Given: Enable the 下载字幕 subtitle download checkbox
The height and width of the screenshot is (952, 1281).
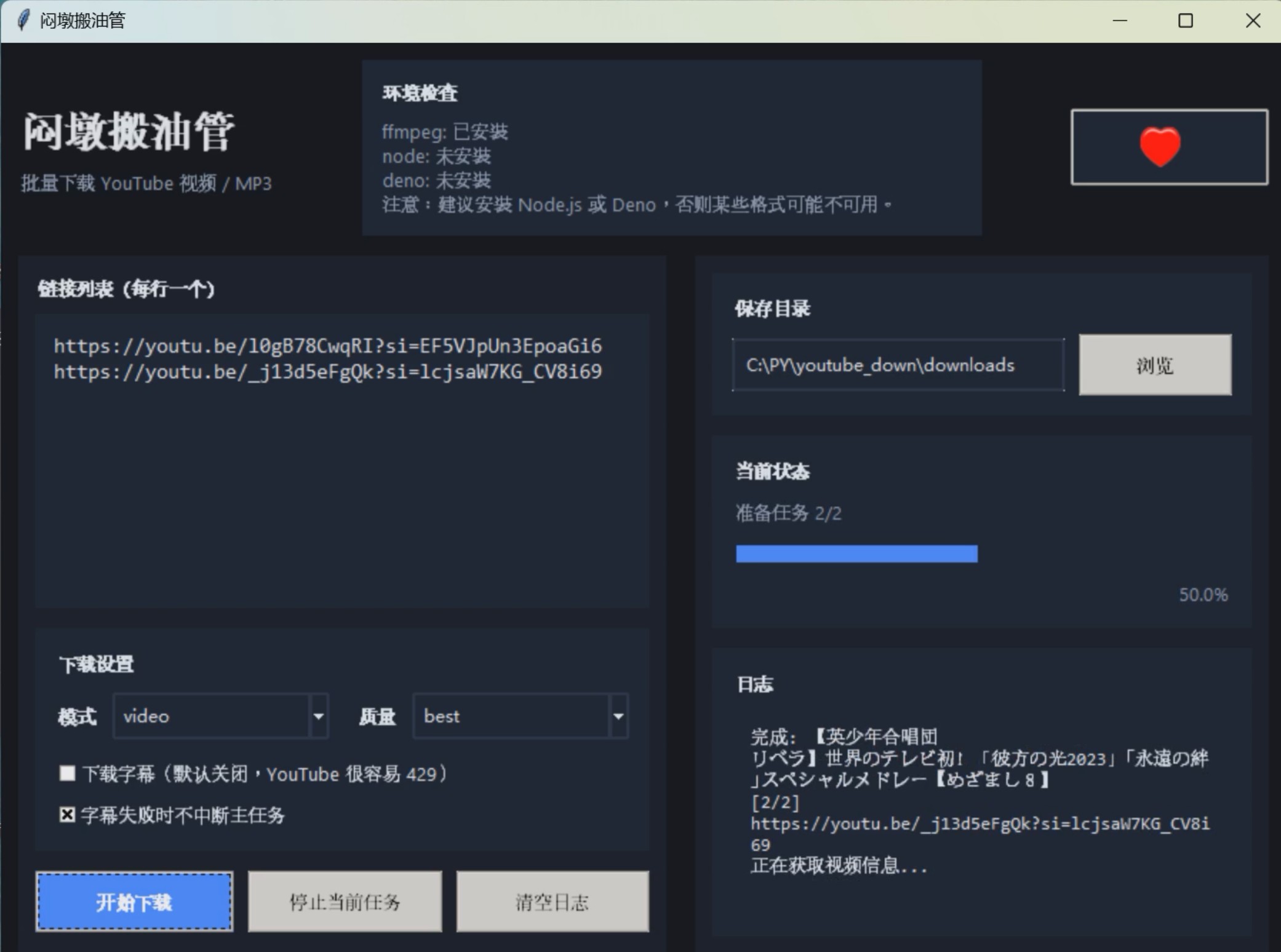Looking at the screenshot, I should click(x=66, y=774).
